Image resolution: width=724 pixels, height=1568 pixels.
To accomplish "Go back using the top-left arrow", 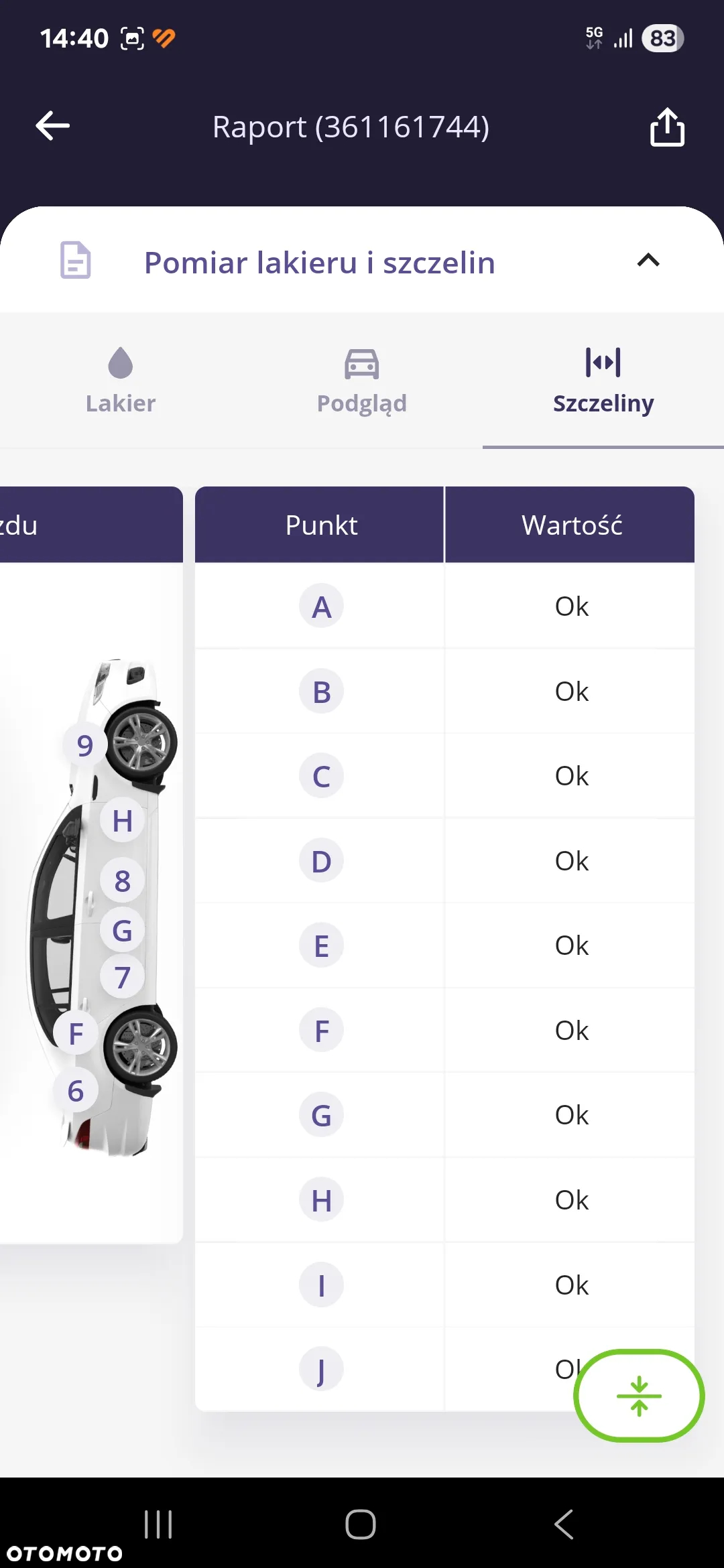I will coord(53,126).
